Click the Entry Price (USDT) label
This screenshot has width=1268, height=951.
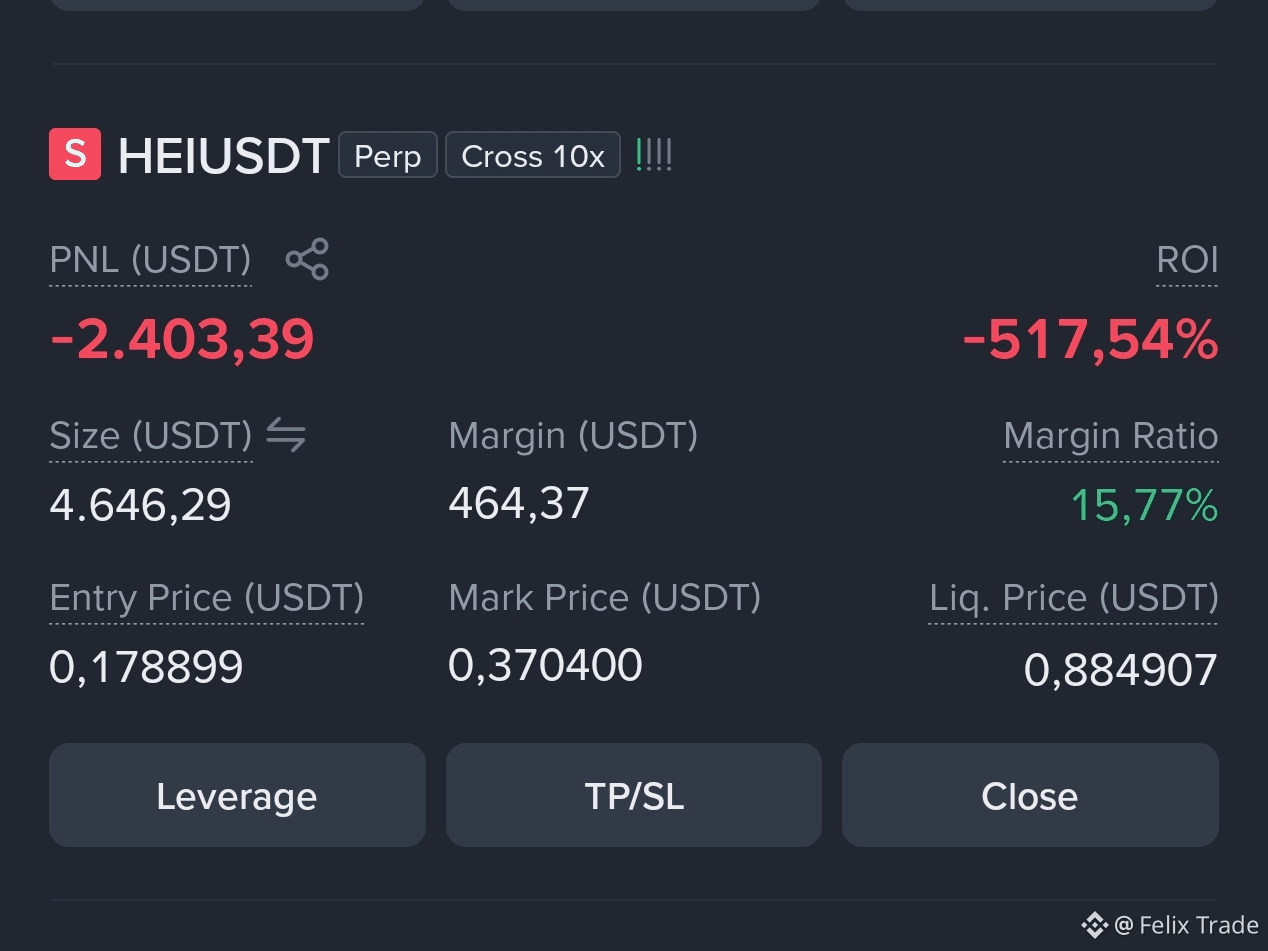(206, 598)
